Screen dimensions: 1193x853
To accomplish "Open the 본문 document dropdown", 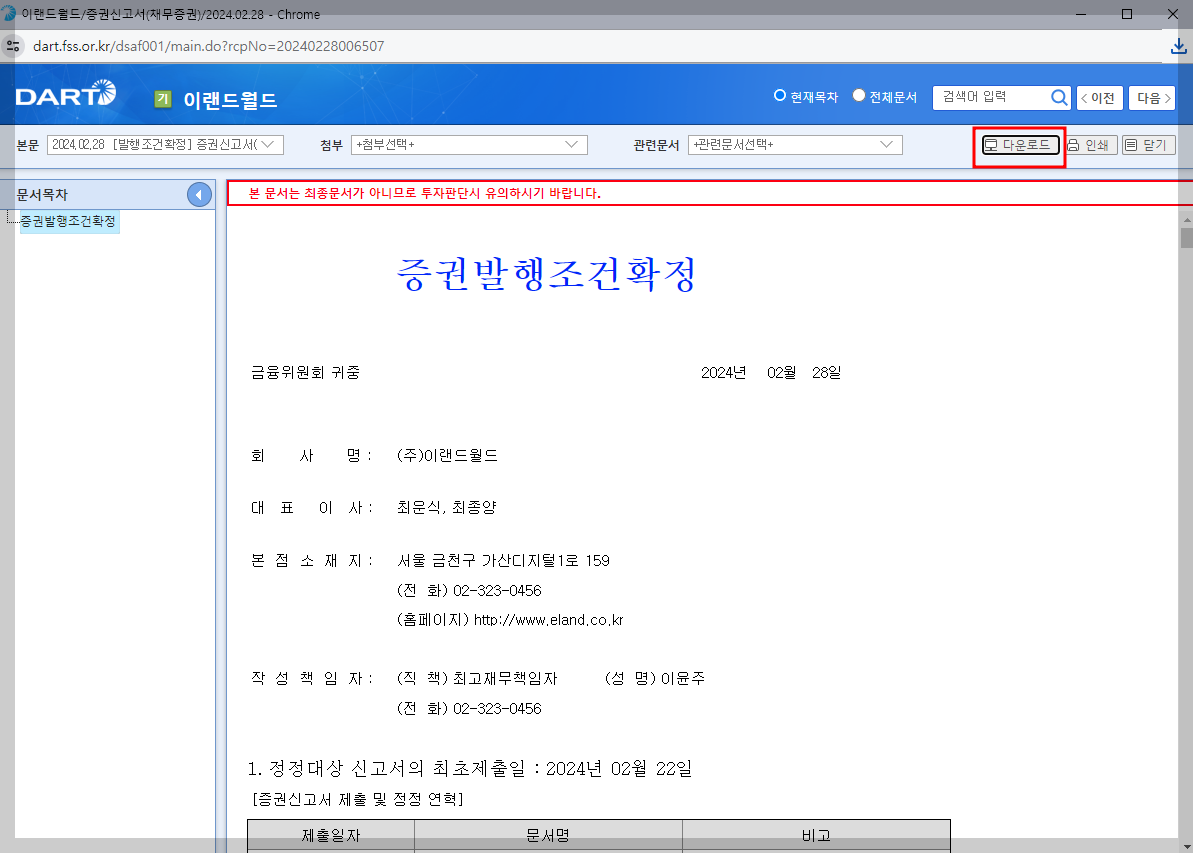I will [165, 145].
